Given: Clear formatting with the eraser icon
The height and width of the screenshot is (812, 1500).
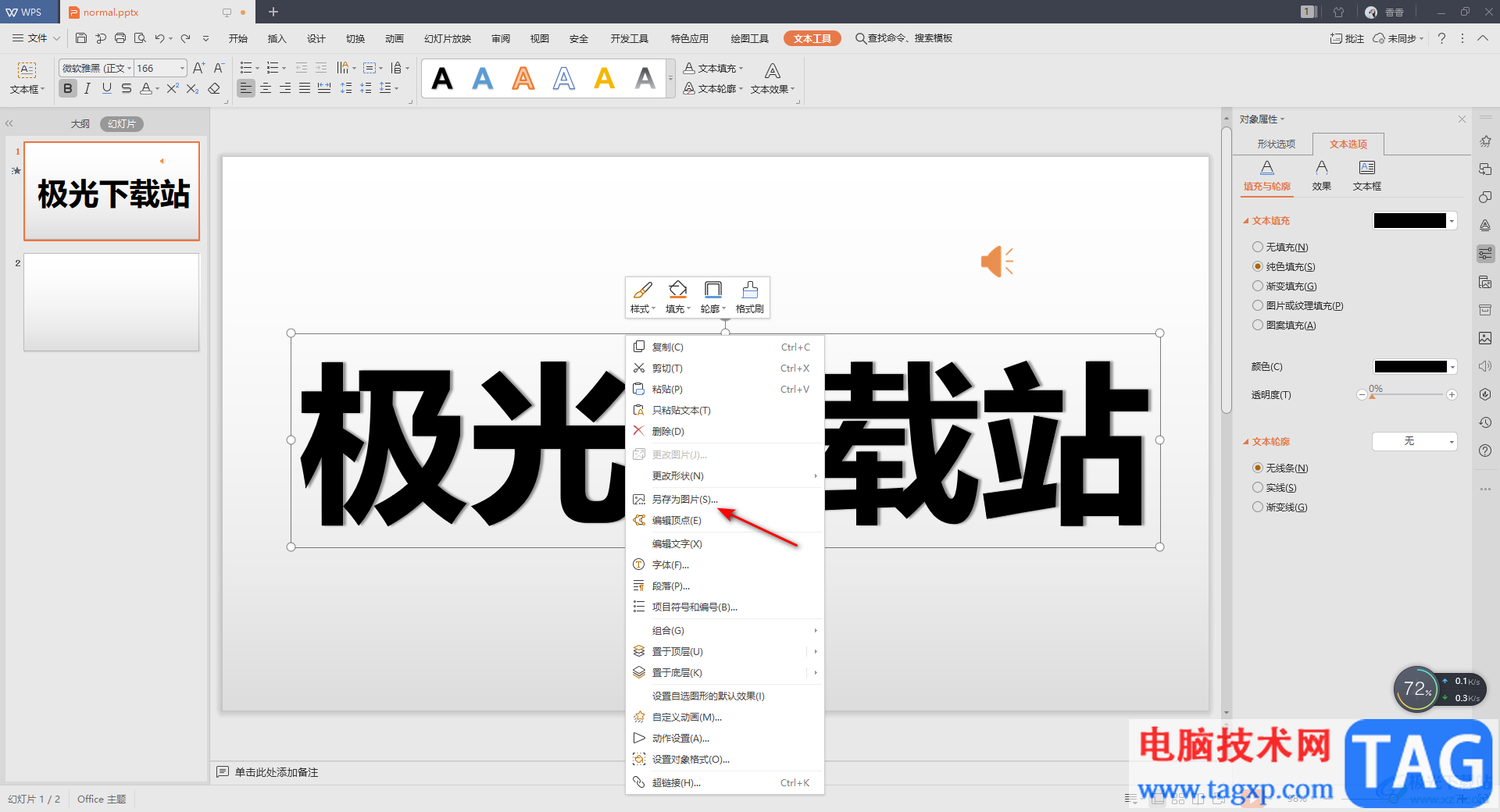Looking at the screenshot, I should pyautogui.click(x=214, y=88).
